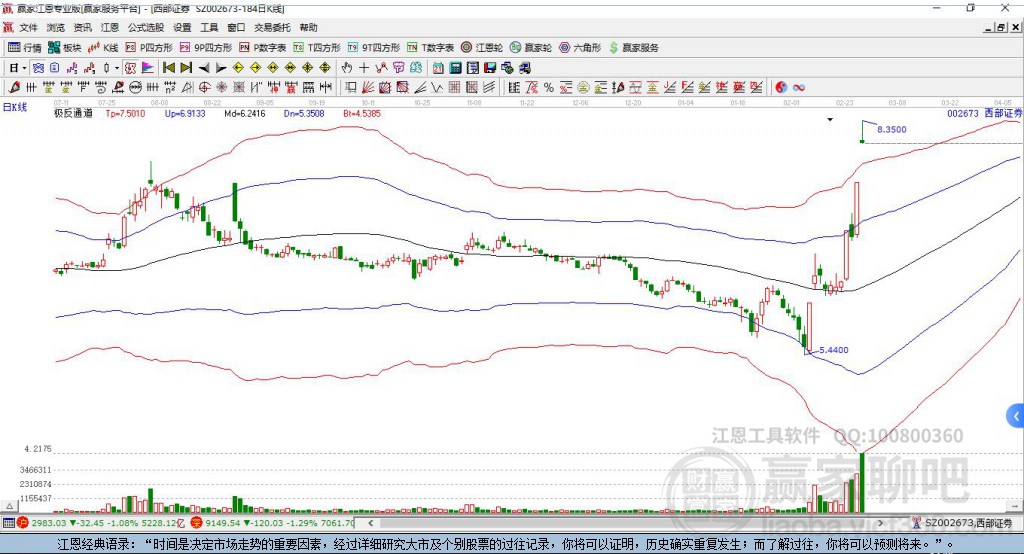This screenshot has width=1024, height=554.
Task: Click the red-blue yin-yang icon
Action: [781, 88]
